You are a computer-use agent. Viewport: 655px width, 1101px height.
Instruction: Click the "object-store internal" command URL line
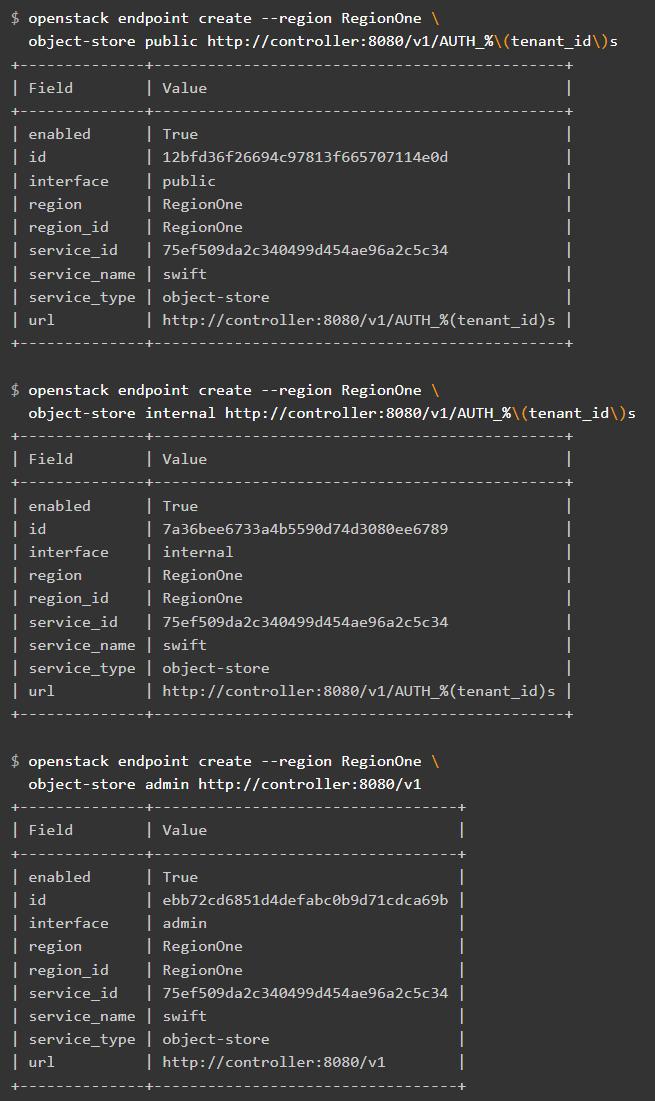[332, 413]
